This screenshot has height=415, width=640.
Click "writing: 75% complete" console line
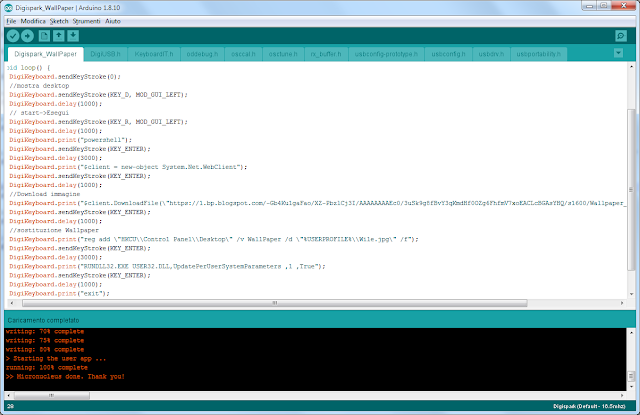click(x=45, y=341)
